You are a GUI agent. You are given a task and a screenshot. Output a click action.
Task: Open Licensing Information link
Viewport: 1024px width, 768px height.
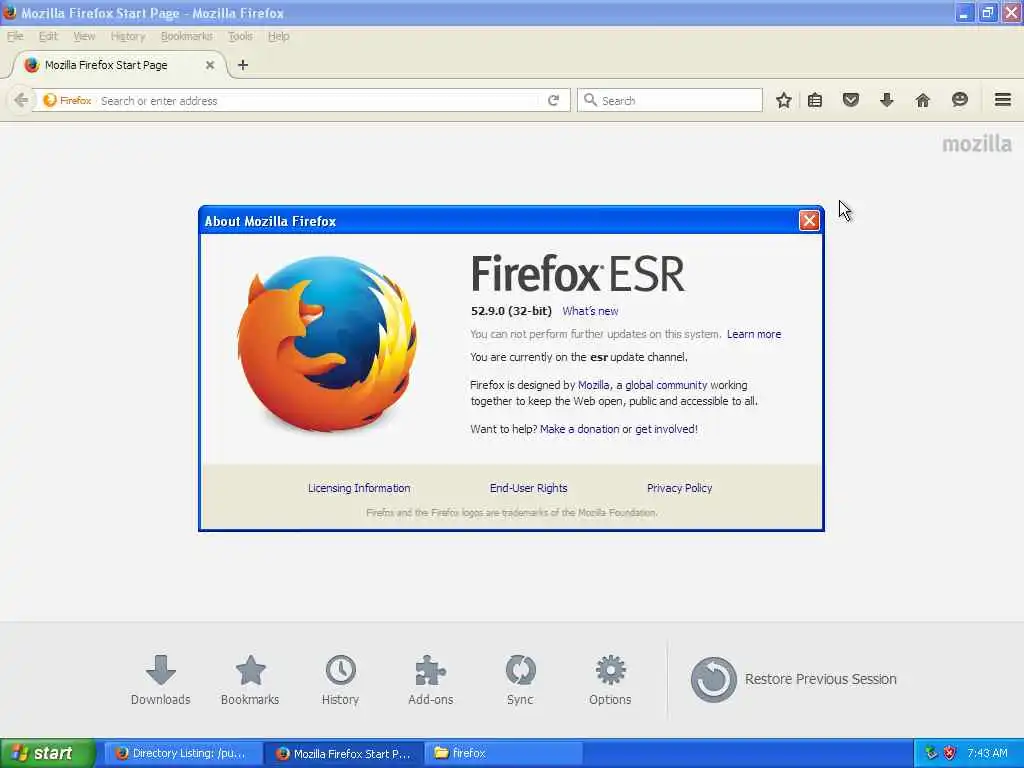coord(359,488)
